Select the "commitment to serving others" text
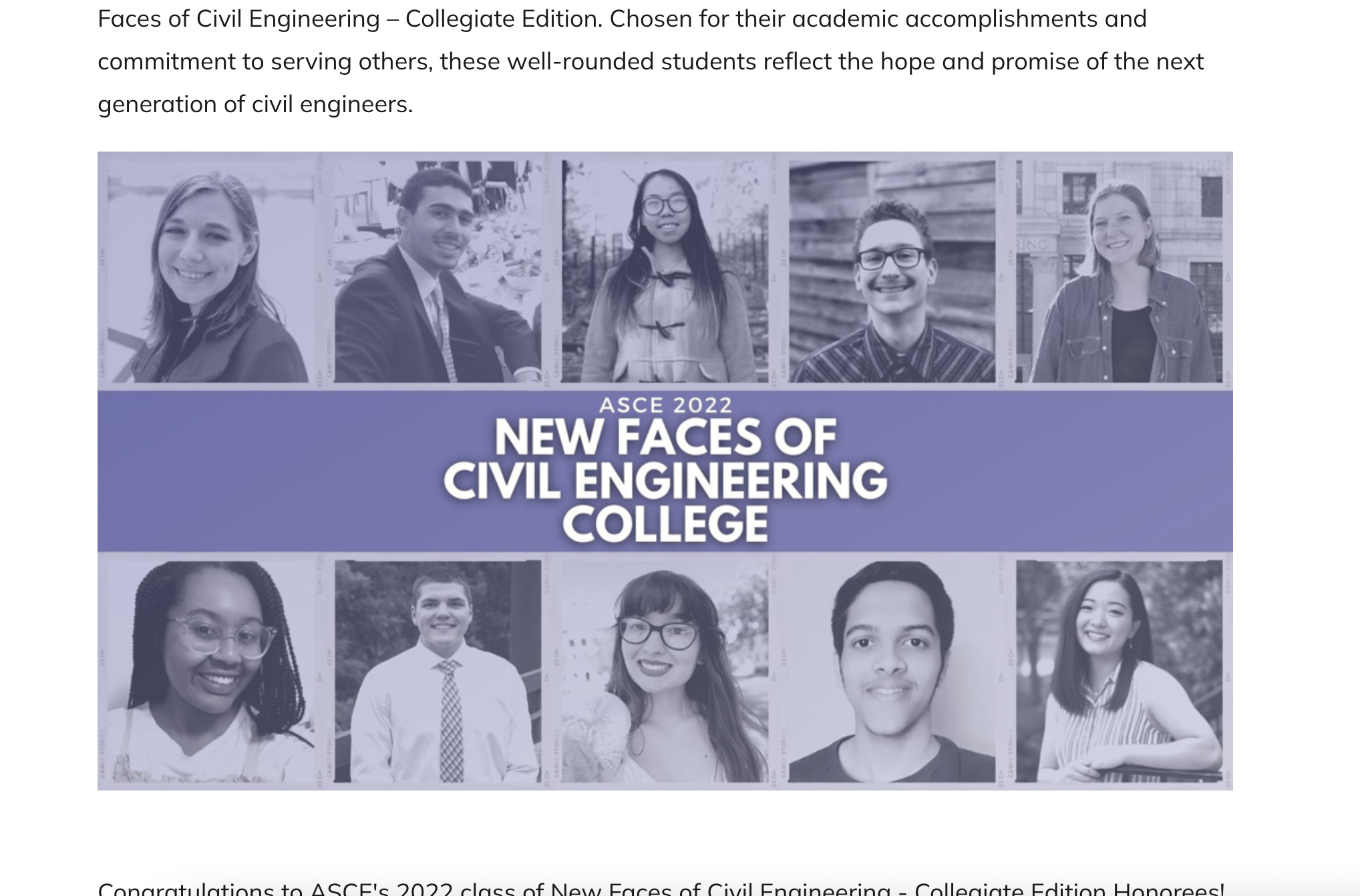 [265, 61]
